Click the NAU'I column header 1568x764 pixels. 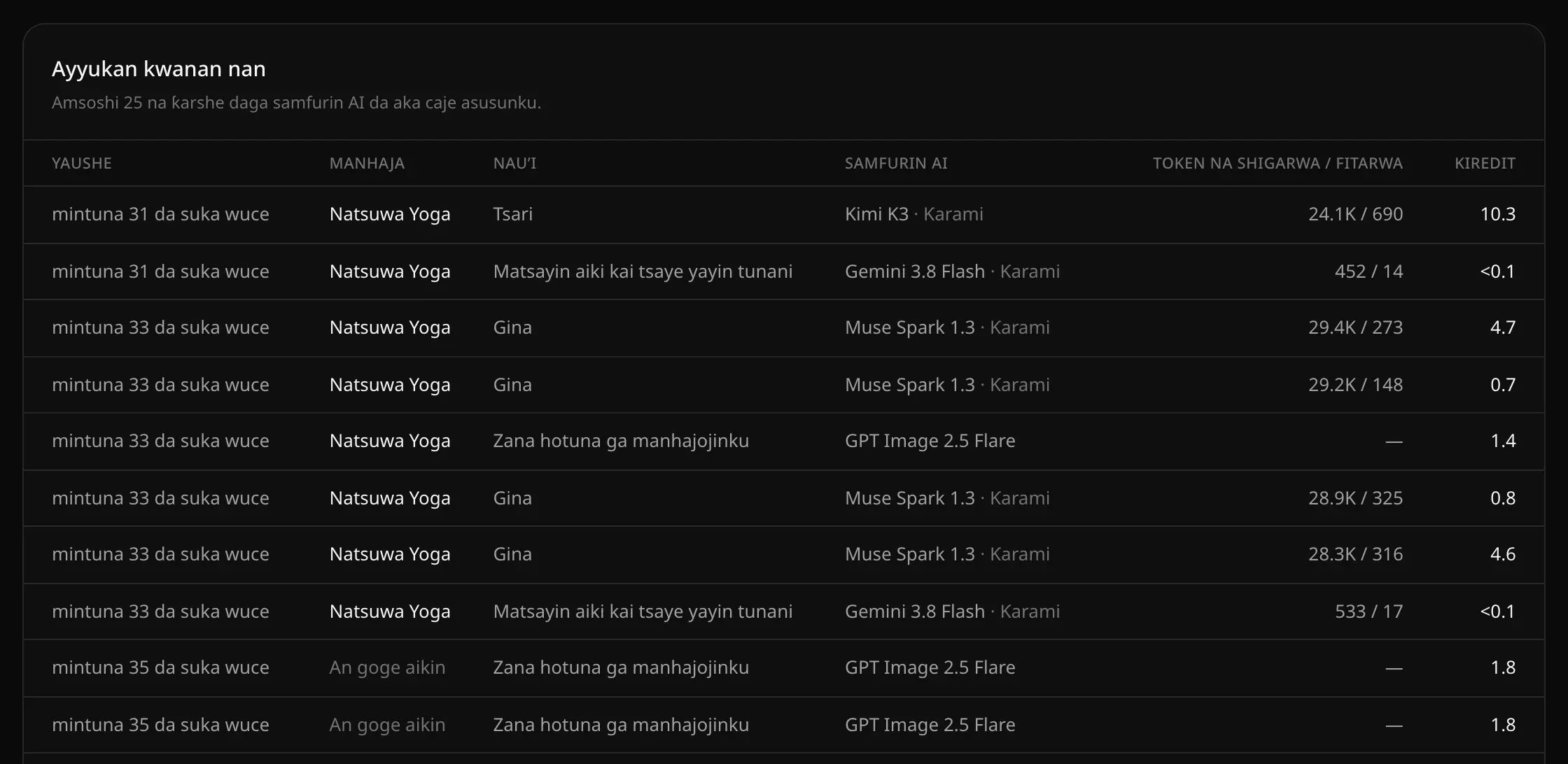[x=514, y=163]
